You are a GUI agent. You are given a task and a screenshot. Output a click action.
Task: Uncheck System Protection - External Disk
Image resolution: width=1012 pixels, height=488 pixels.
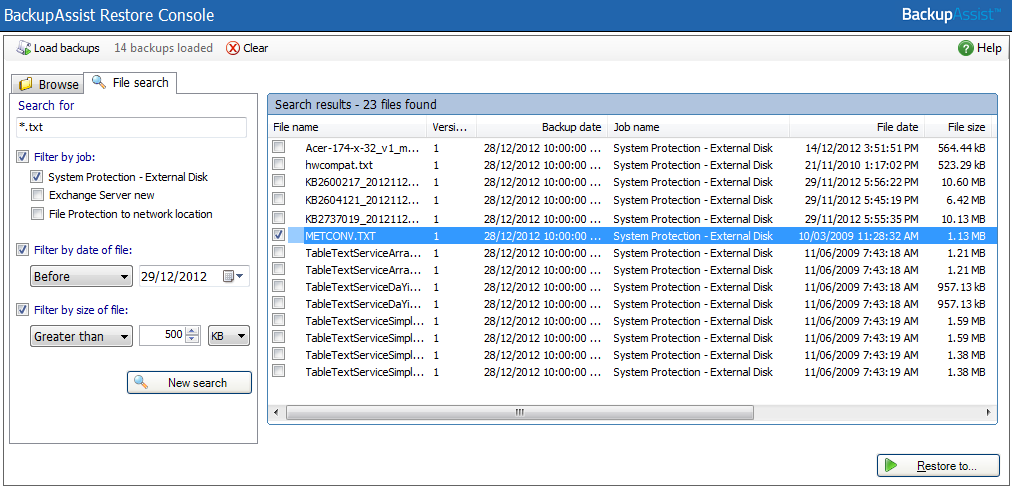click(x=37, y=177)
